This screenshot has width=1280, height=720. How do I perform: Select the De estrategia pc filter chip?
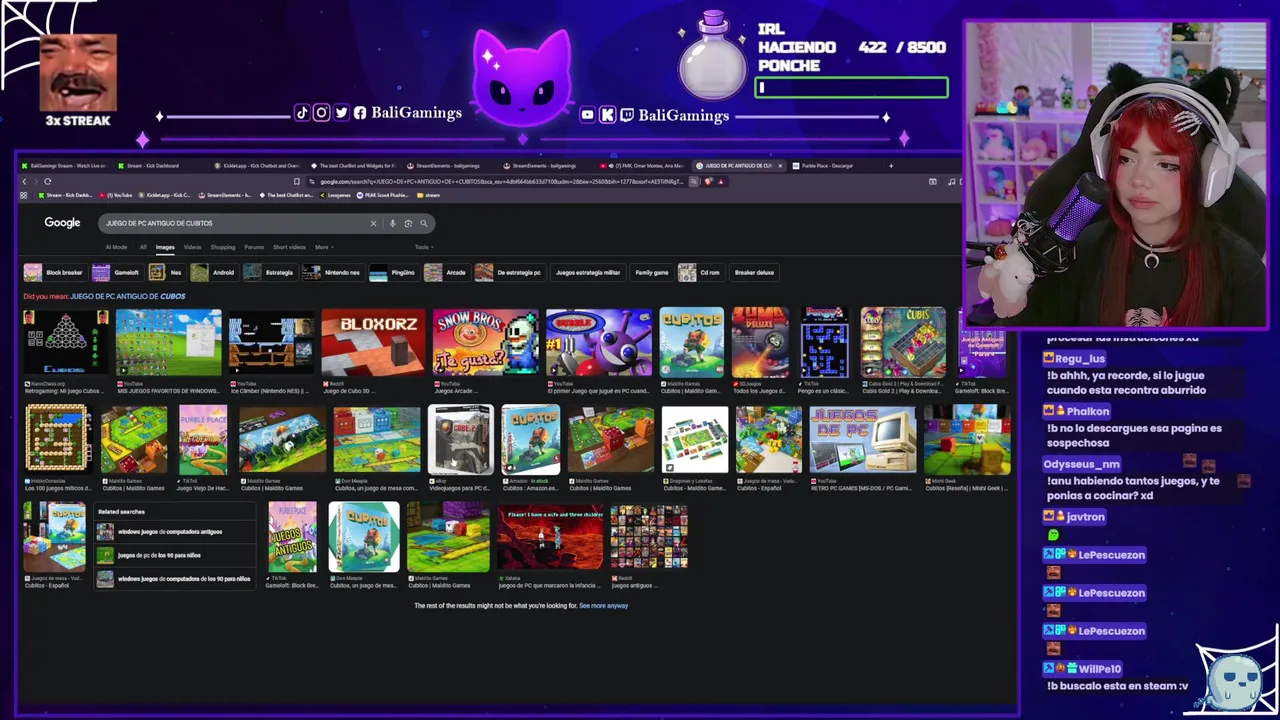tap(509, 272)
